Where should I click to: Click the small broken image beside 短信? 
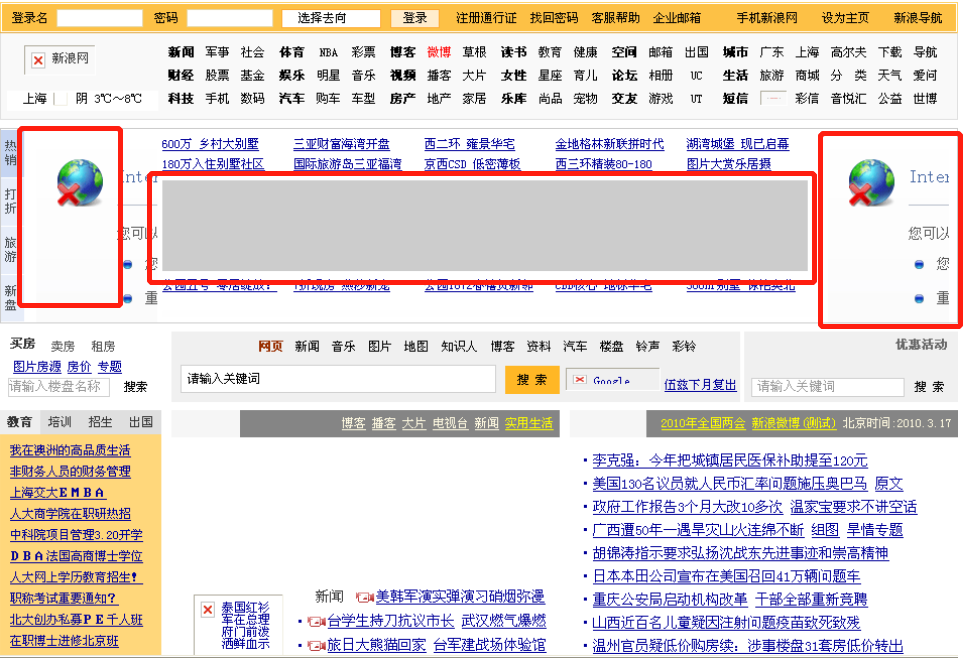click(x=773, y=99)
